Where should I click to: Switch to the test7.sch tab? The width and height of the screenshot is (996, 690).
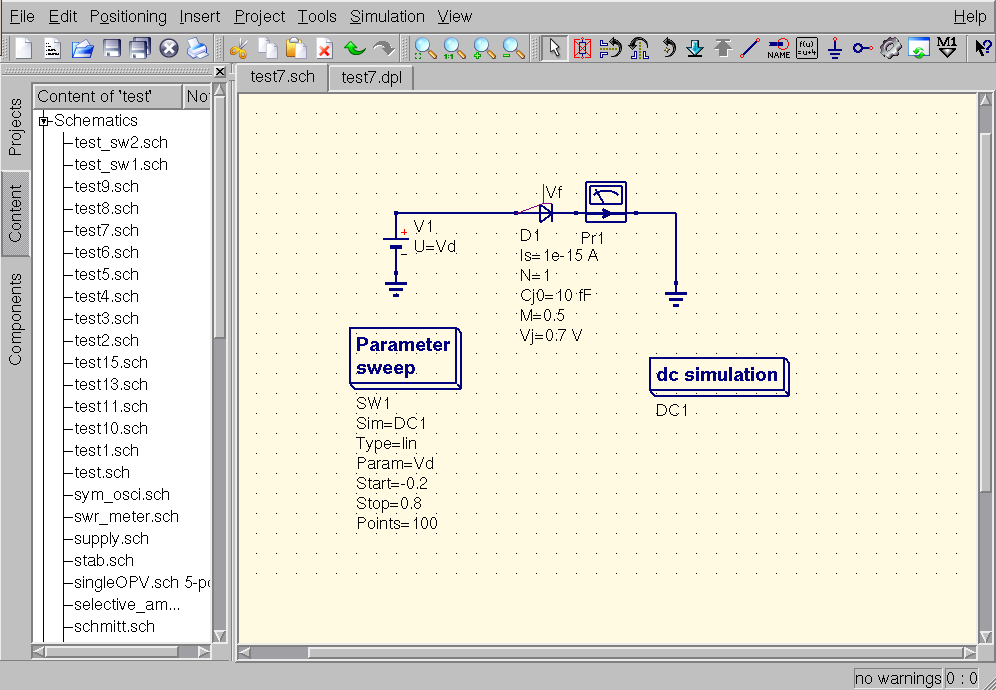coord(282,77)
